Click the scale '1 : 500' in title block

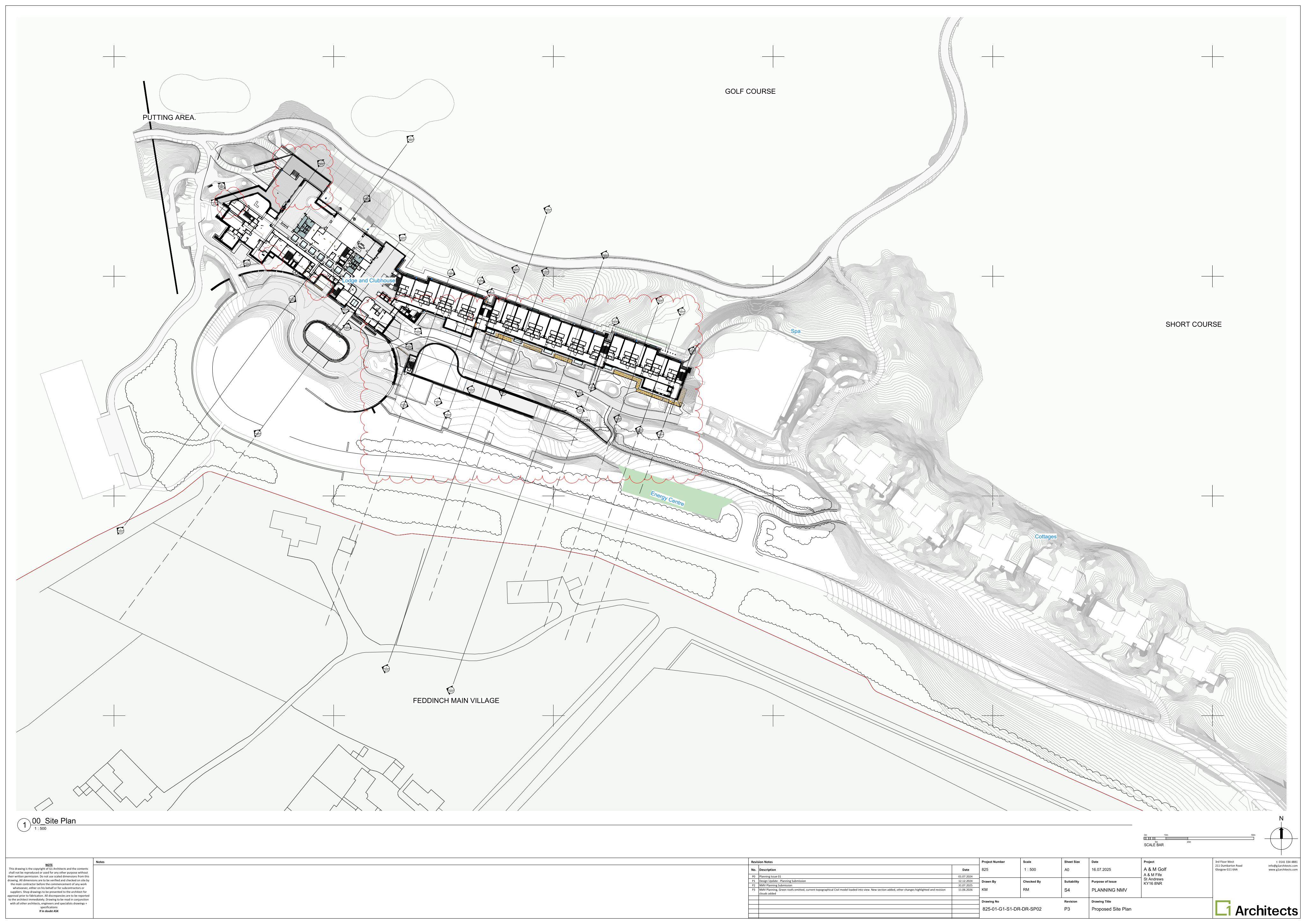(x=1030, y=869)
